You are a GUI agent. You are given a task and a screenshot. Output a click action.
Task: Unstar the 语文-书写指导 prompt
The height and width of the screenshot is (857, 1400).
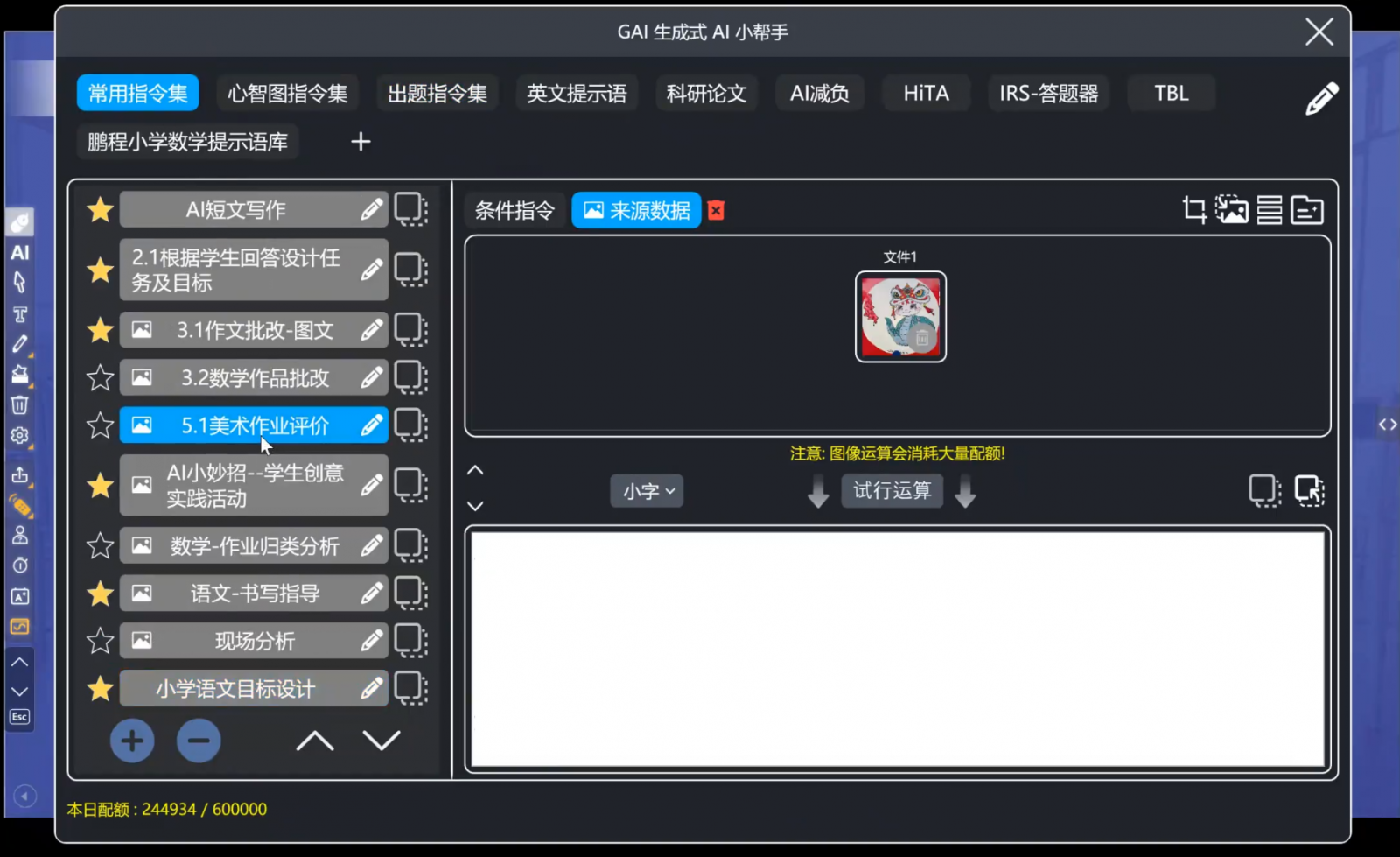(x=101, y=594)
